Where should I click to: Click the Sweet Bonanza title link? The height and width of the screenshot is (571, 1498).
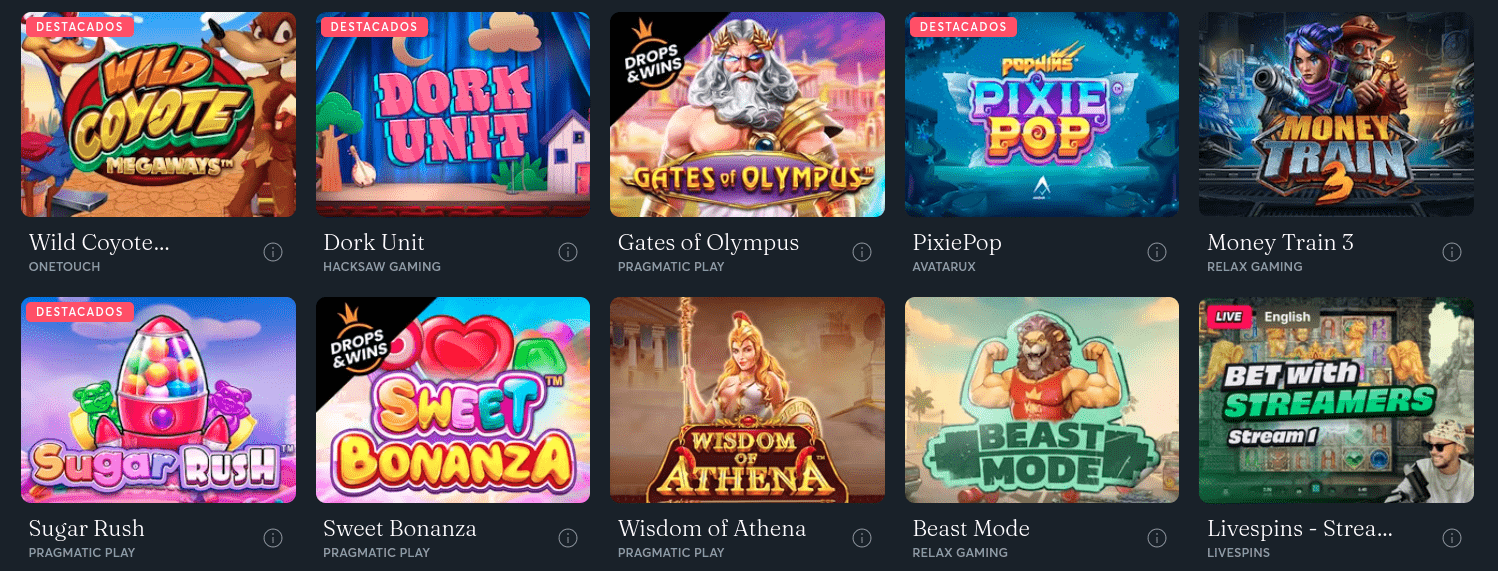400,528
